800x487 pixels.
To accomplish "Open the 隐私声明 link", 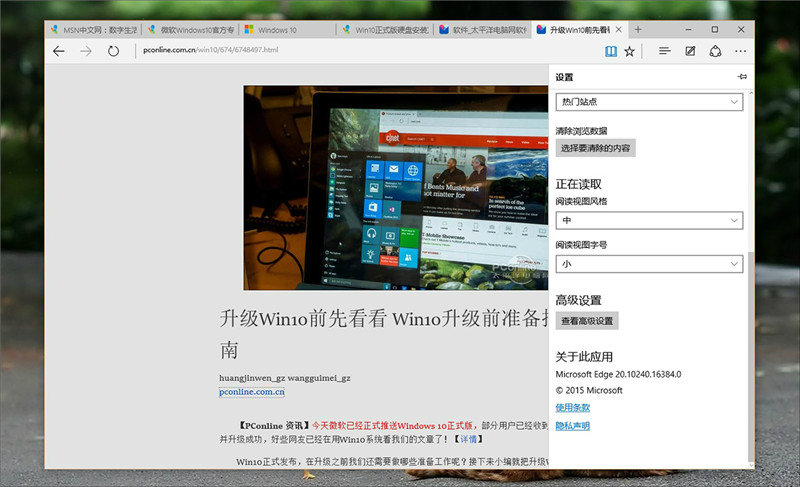I will click(572, 426).
